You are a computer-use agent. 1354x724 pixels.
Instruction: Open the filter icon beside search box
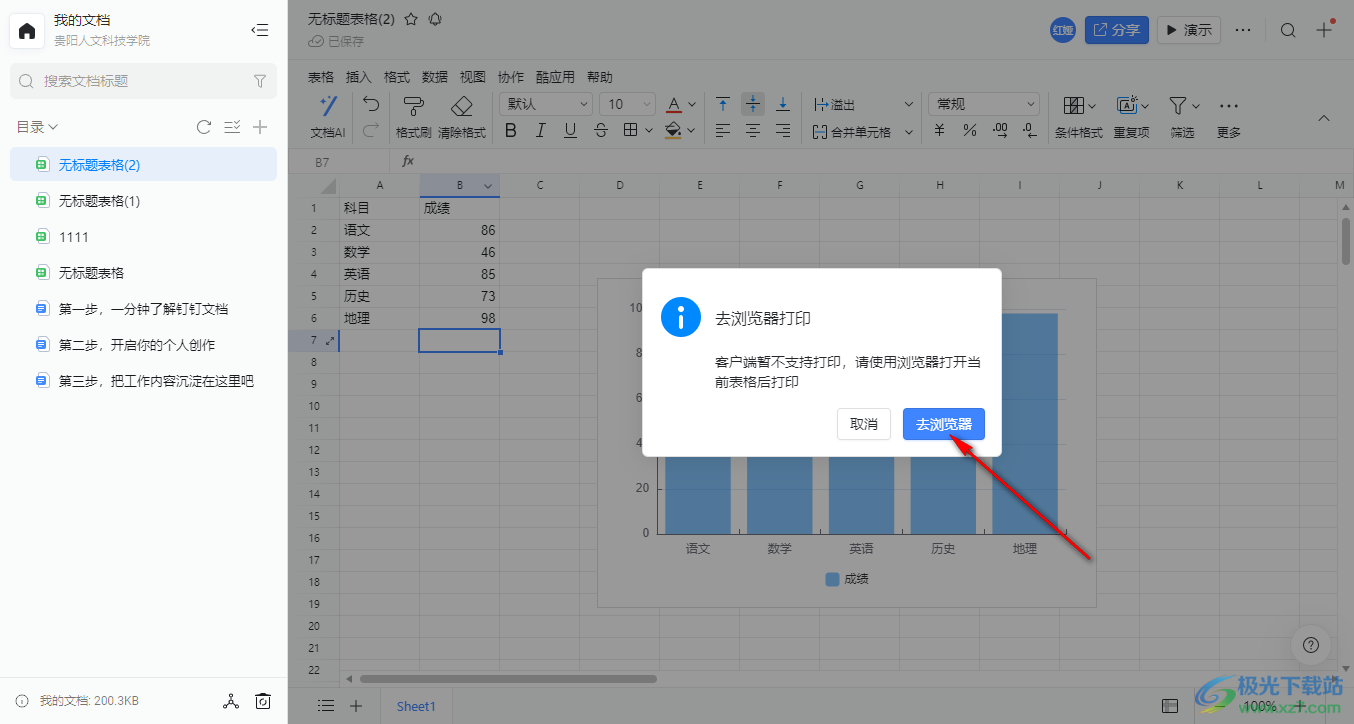coord(260,81)
